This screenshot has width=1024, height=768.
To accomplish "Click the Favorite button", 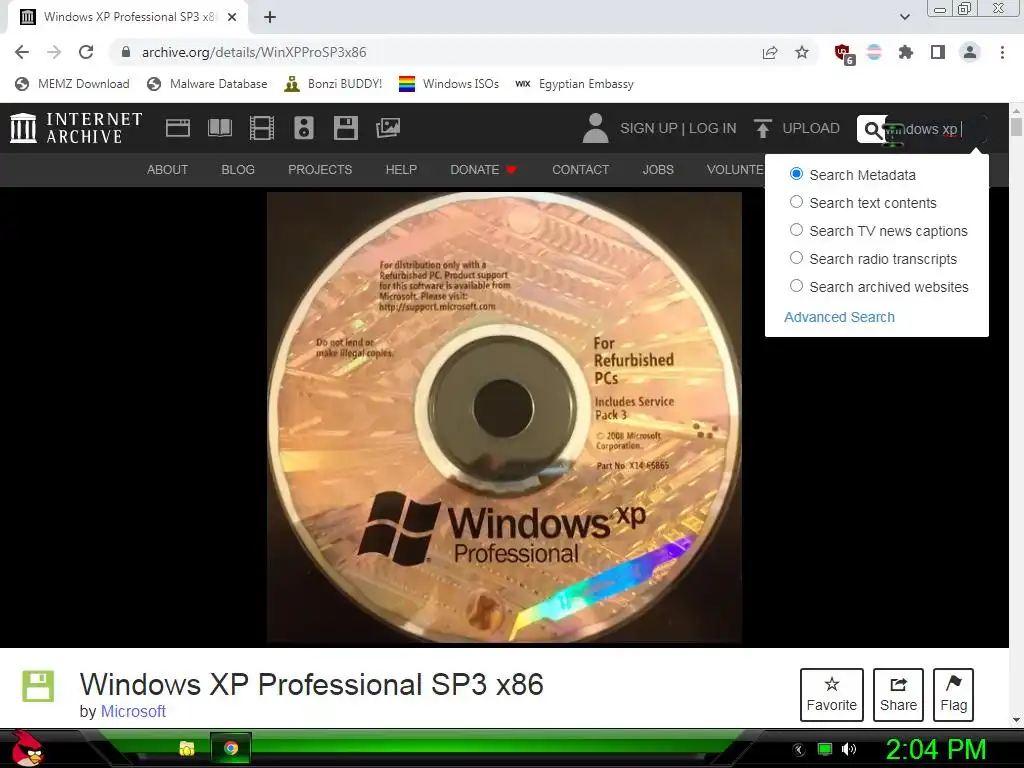I will 831,695.
